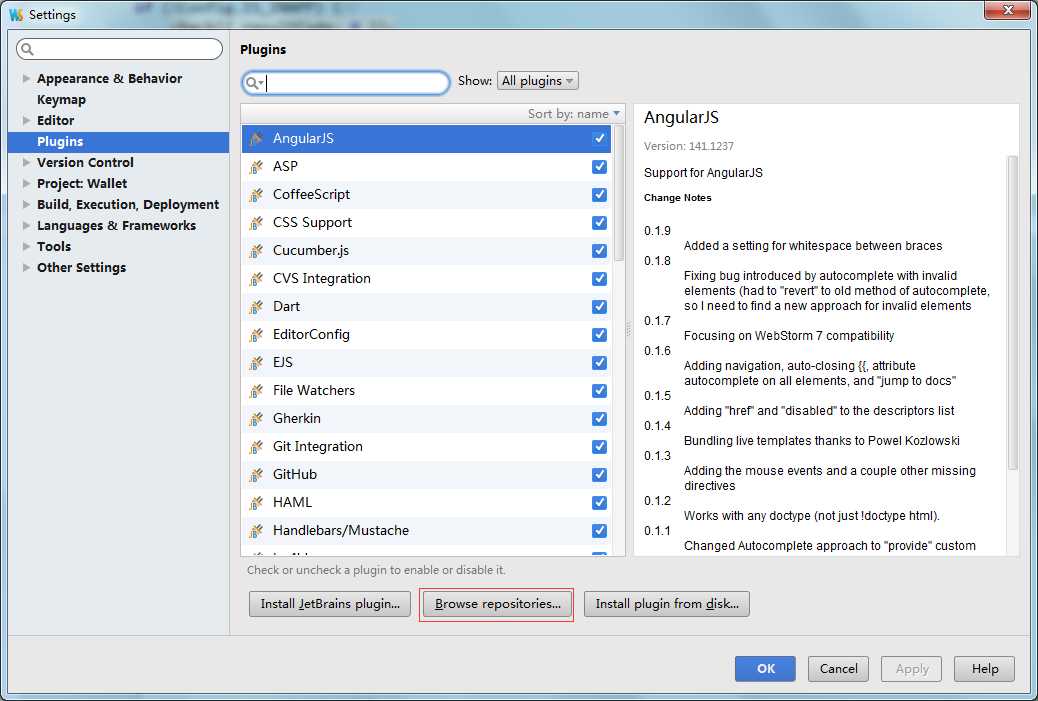
Task: Click the Gherkin plugin icon
Action: point(256,419)
